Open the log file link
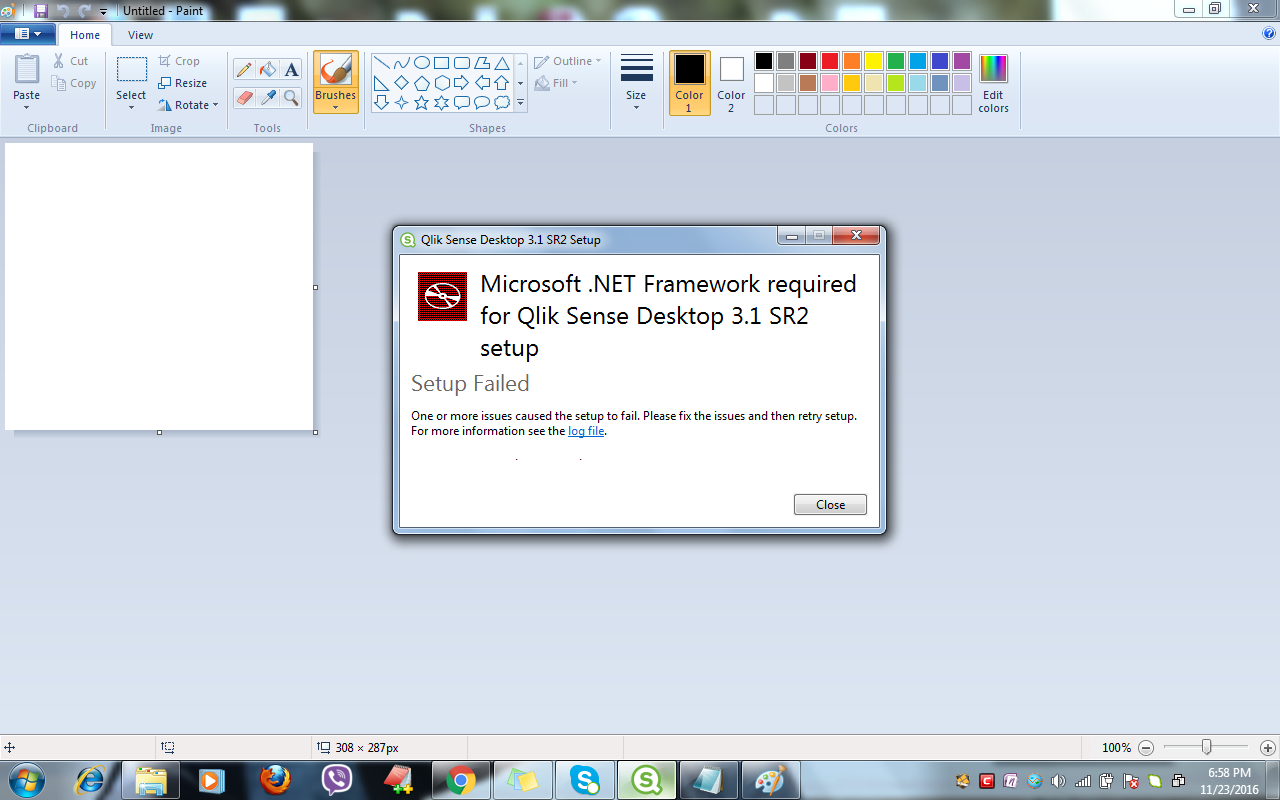The height and width of the screenshot is (800, 1280). pos(586,431)
